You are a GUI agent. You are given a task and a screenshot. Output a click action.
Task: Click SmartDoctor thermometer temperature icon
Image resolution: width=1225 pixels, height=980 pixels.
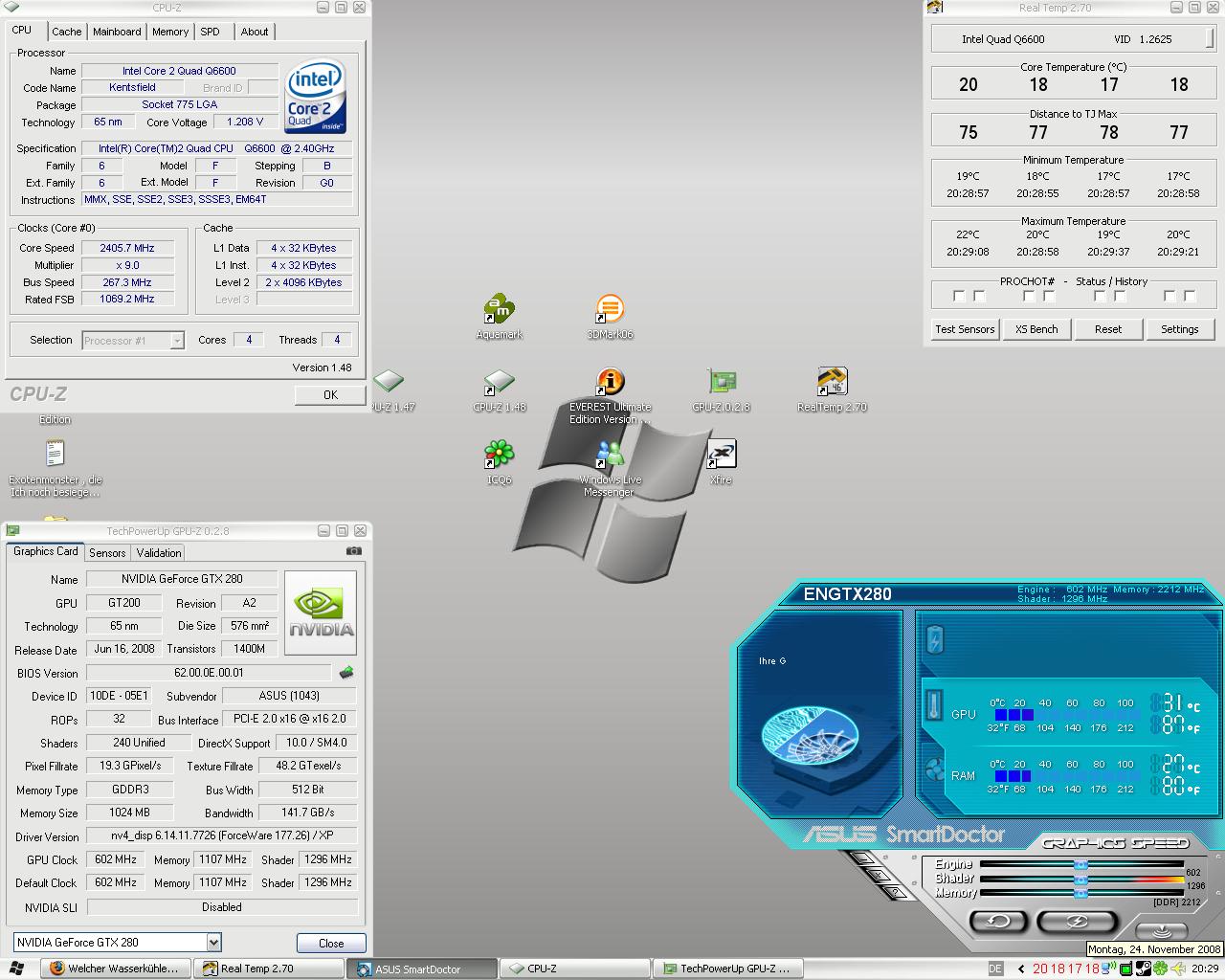[935, 706]
